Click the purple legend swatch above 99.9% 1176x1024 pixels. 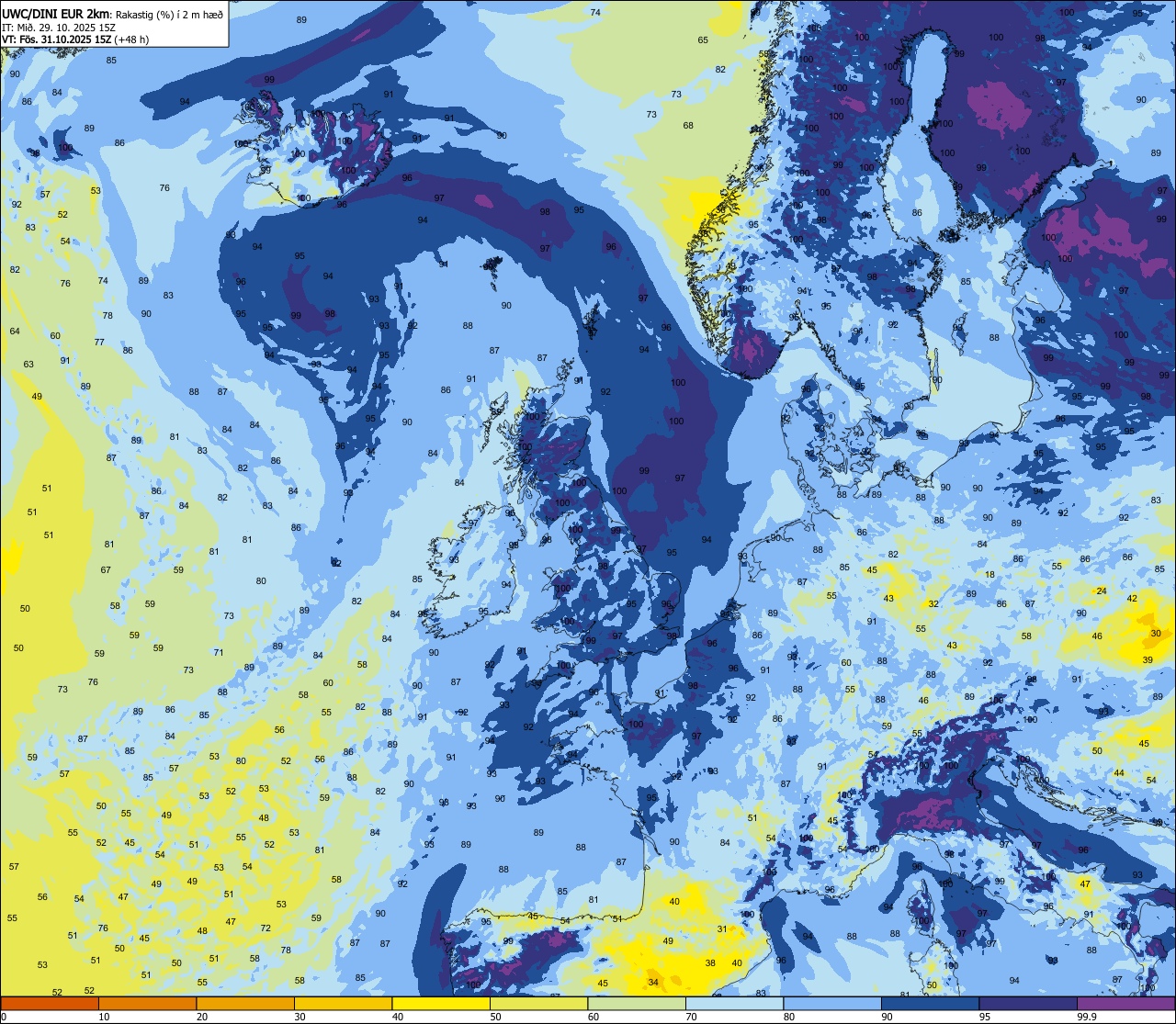1126,1003
